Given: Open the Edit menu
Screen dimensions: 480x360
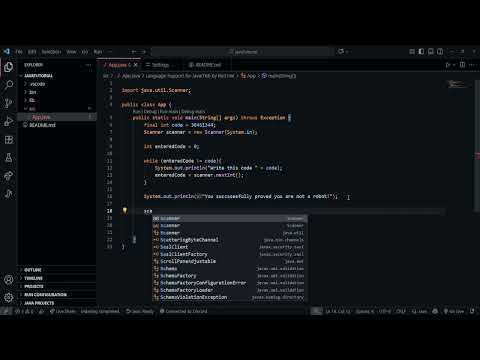Looking at the screenshot, I should 32,52.
